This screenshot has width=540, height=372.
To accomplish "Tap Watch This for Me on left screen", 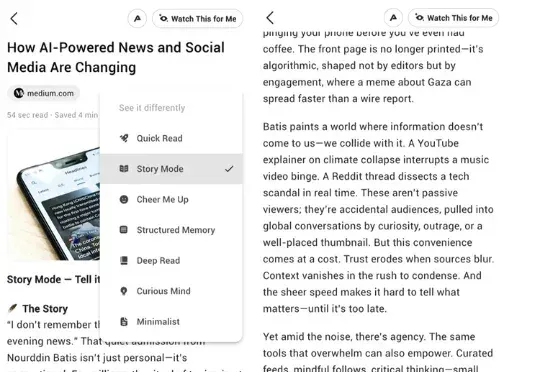I will (198, 19).
